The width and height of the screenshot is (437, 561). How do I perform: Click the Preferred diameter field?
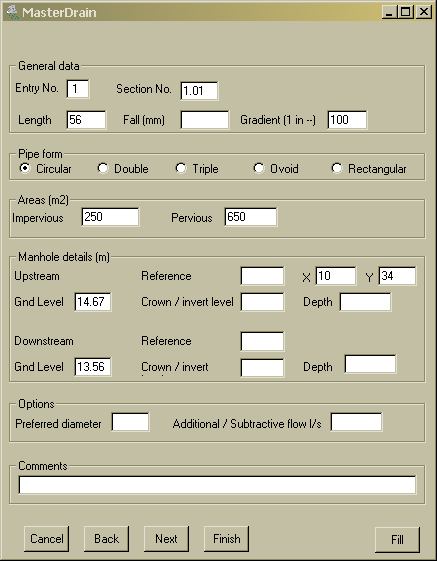pos(130,422)
